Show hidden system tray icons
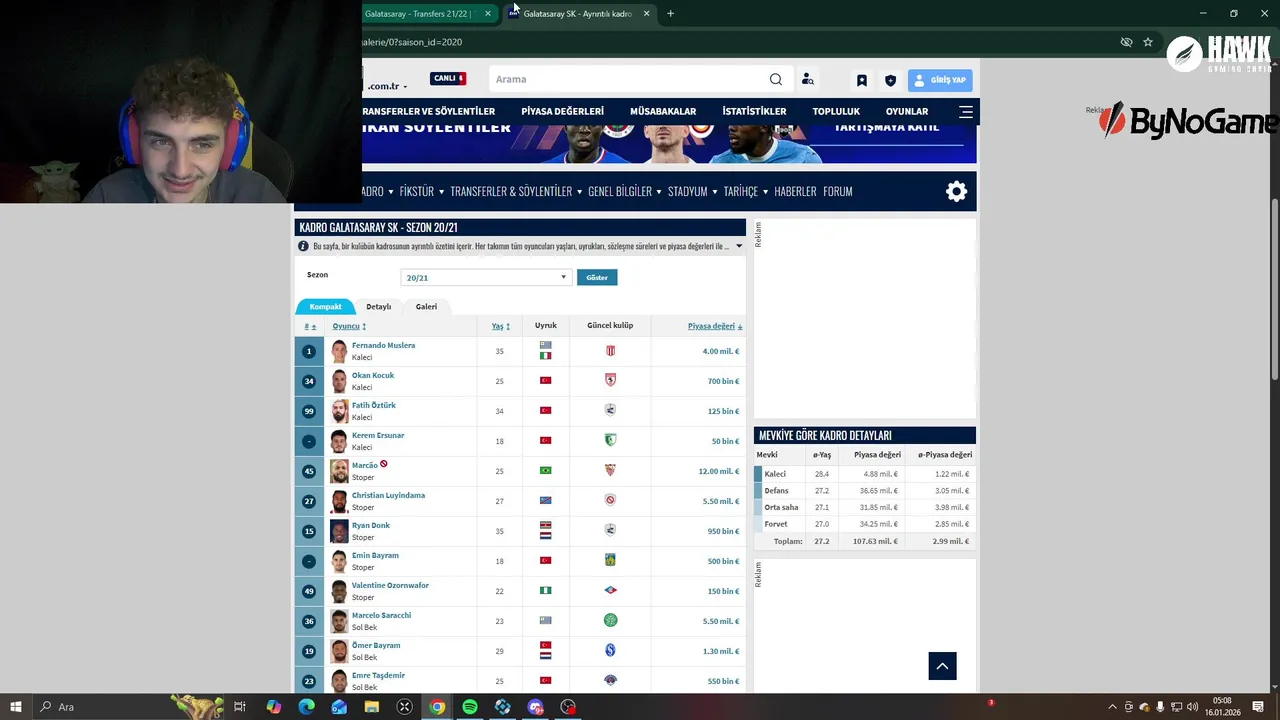The width and height of the screenshot is (1280, 720). pyautogui.click(x=1112, y=707)
